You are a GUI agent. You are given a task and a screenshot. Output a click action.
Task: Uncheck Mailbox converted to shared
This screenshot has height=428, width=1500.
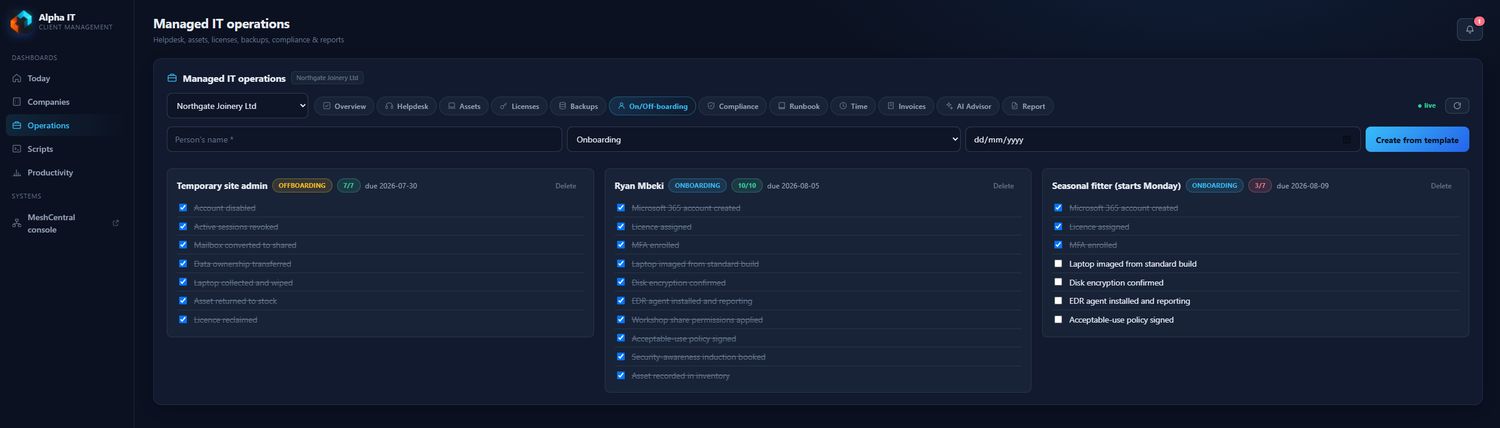(x=183, y=245)
